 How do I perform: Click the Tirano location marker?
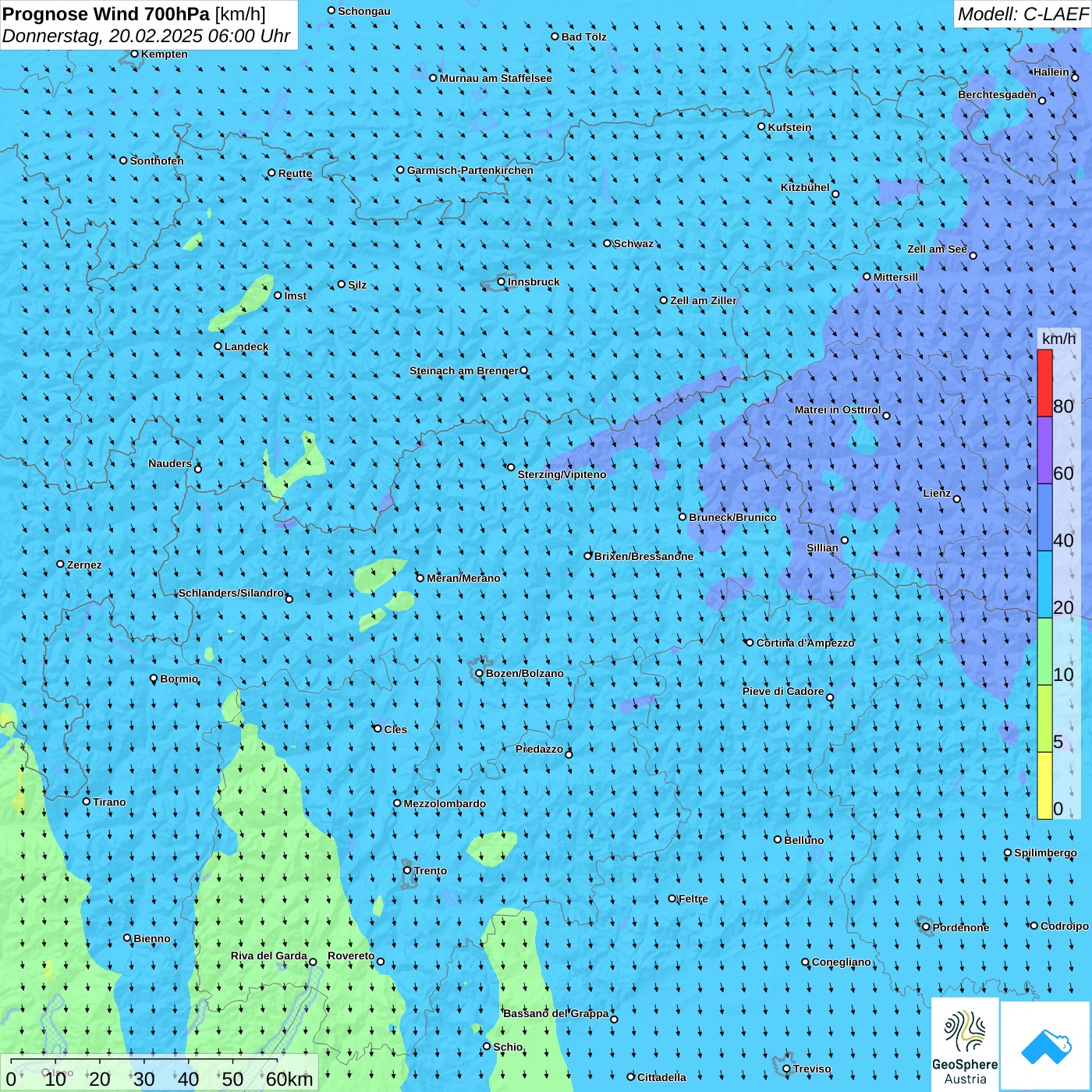pyautogui.click(x=87, y=801)
